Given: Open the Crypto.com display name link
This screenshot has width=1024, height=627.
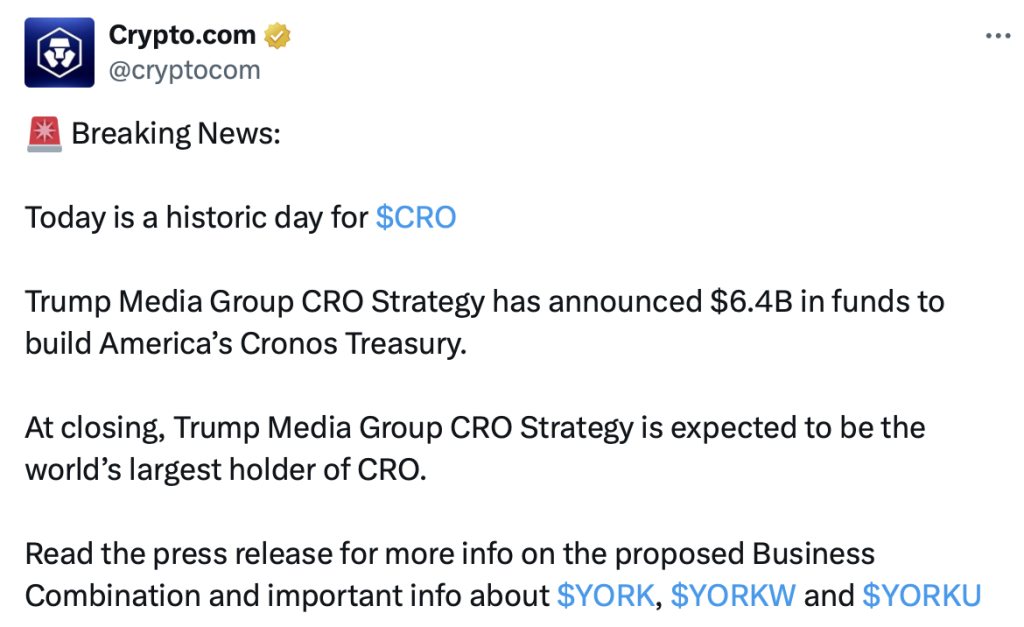Looking at the screenshot, I should [x=182, y=35].
